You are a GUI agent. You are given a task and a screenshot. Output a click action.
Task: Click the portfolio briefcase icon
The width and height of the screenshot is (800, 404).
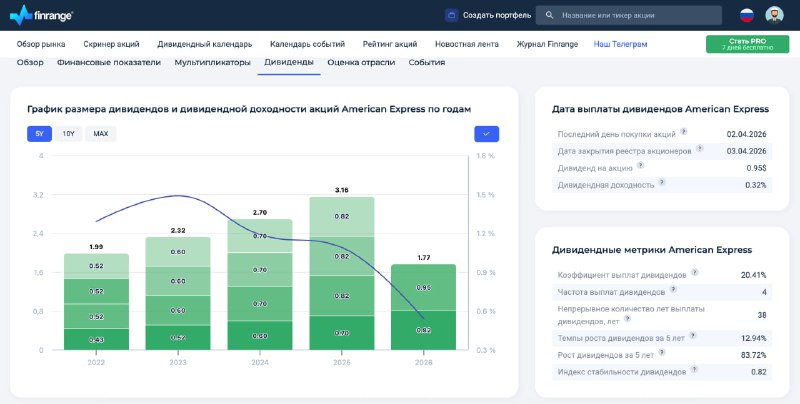click(451, 15)
